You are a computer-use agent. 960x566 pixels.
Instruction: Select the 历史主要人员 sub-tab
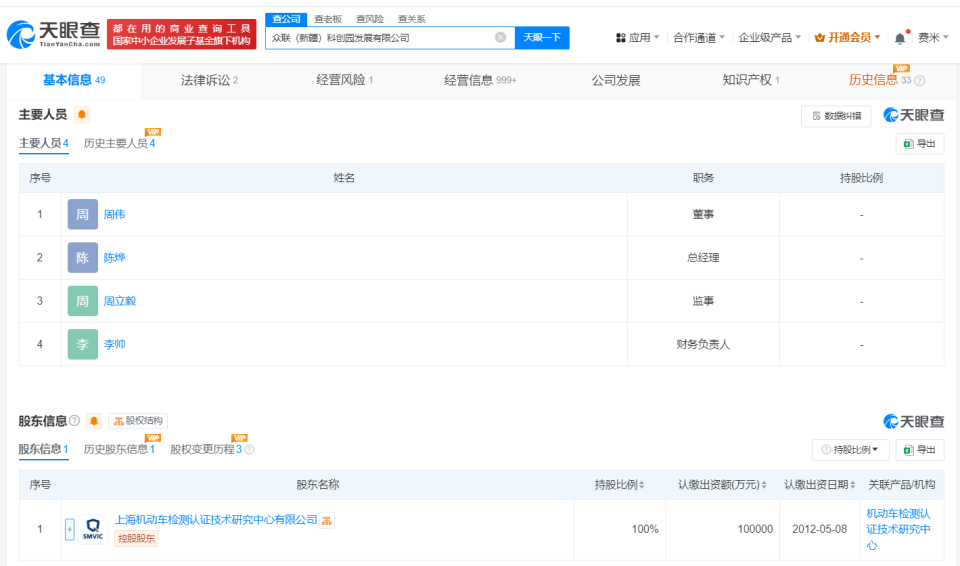tap(118, 144)
